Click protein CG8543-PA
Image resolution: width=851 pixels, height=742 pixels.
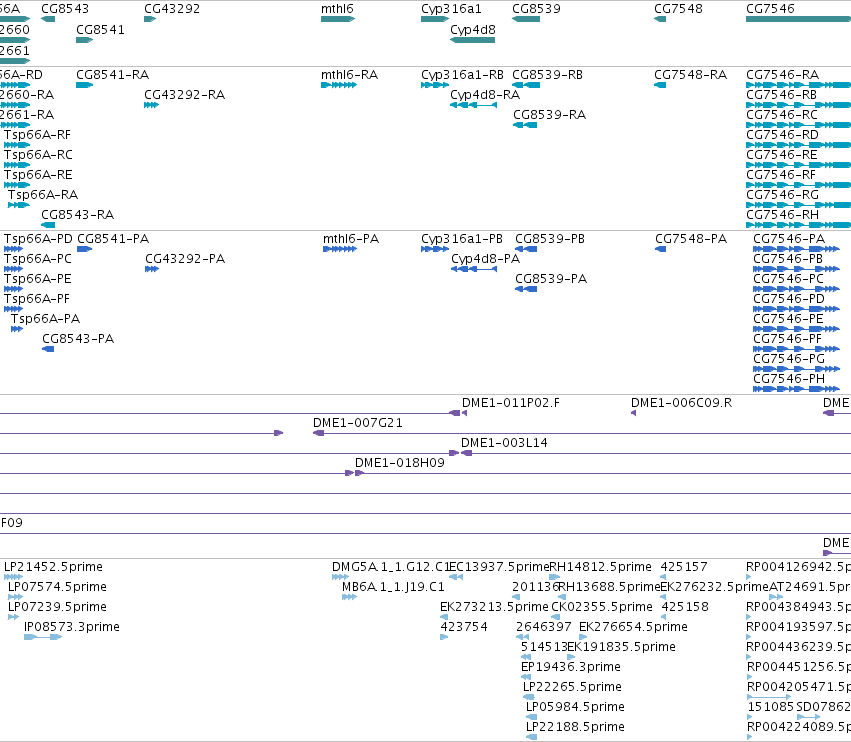pos(78,339)
